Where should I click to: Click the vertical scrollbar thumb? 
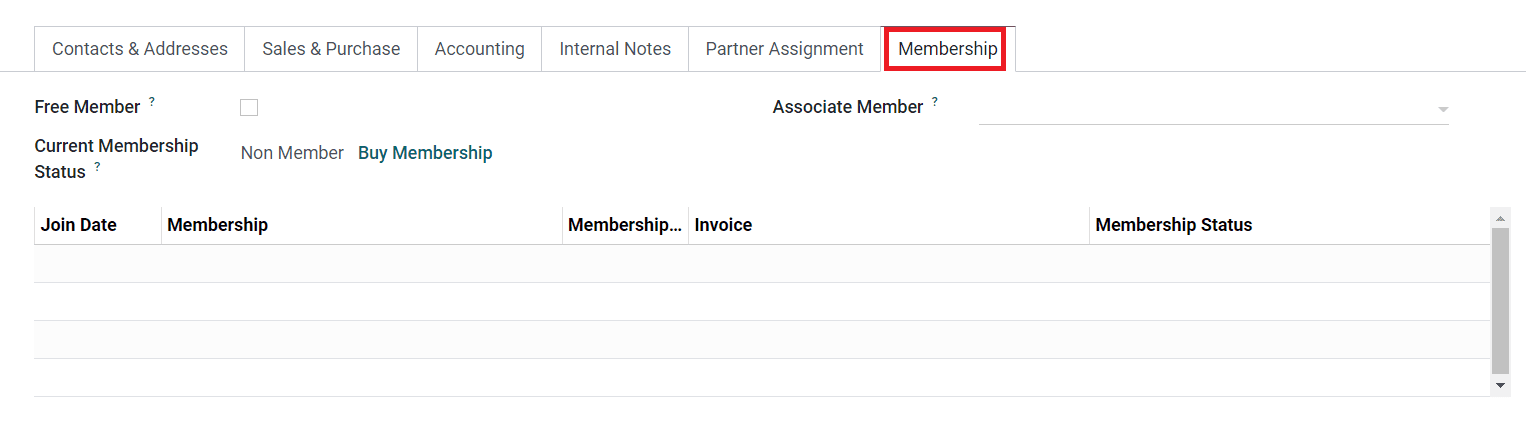1500,300
